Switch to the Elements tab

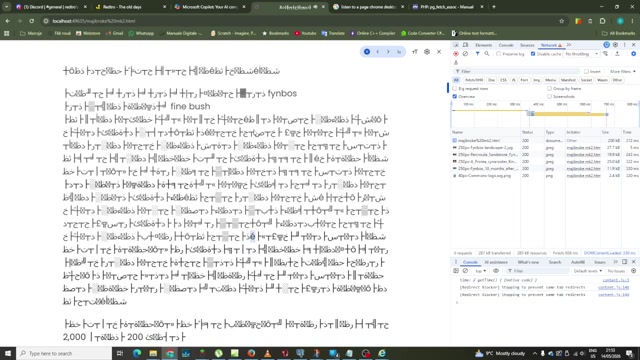[x=484, y=45]
